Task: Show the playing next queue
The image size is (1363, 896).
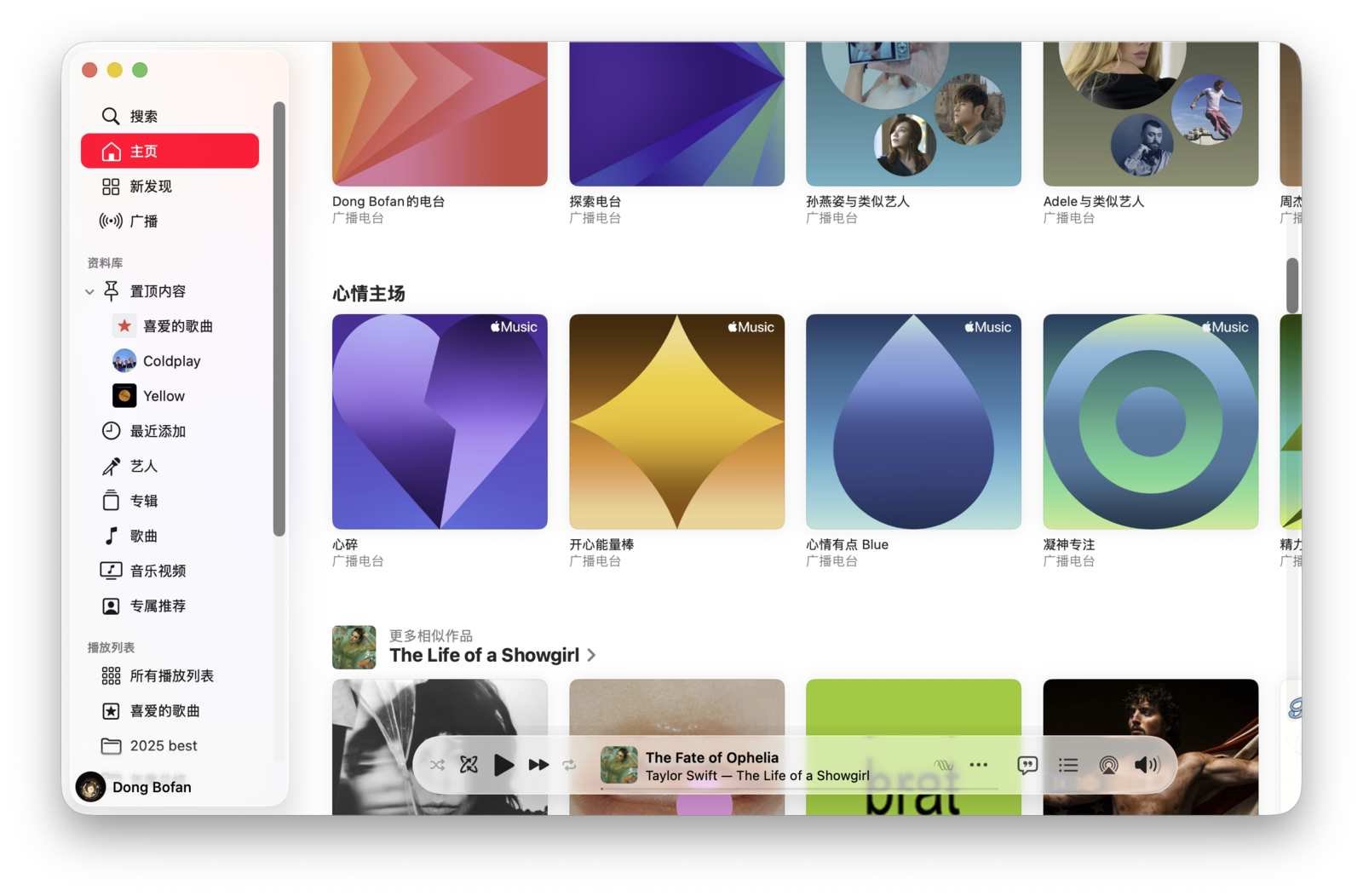Action: [x=1068, y=765]
